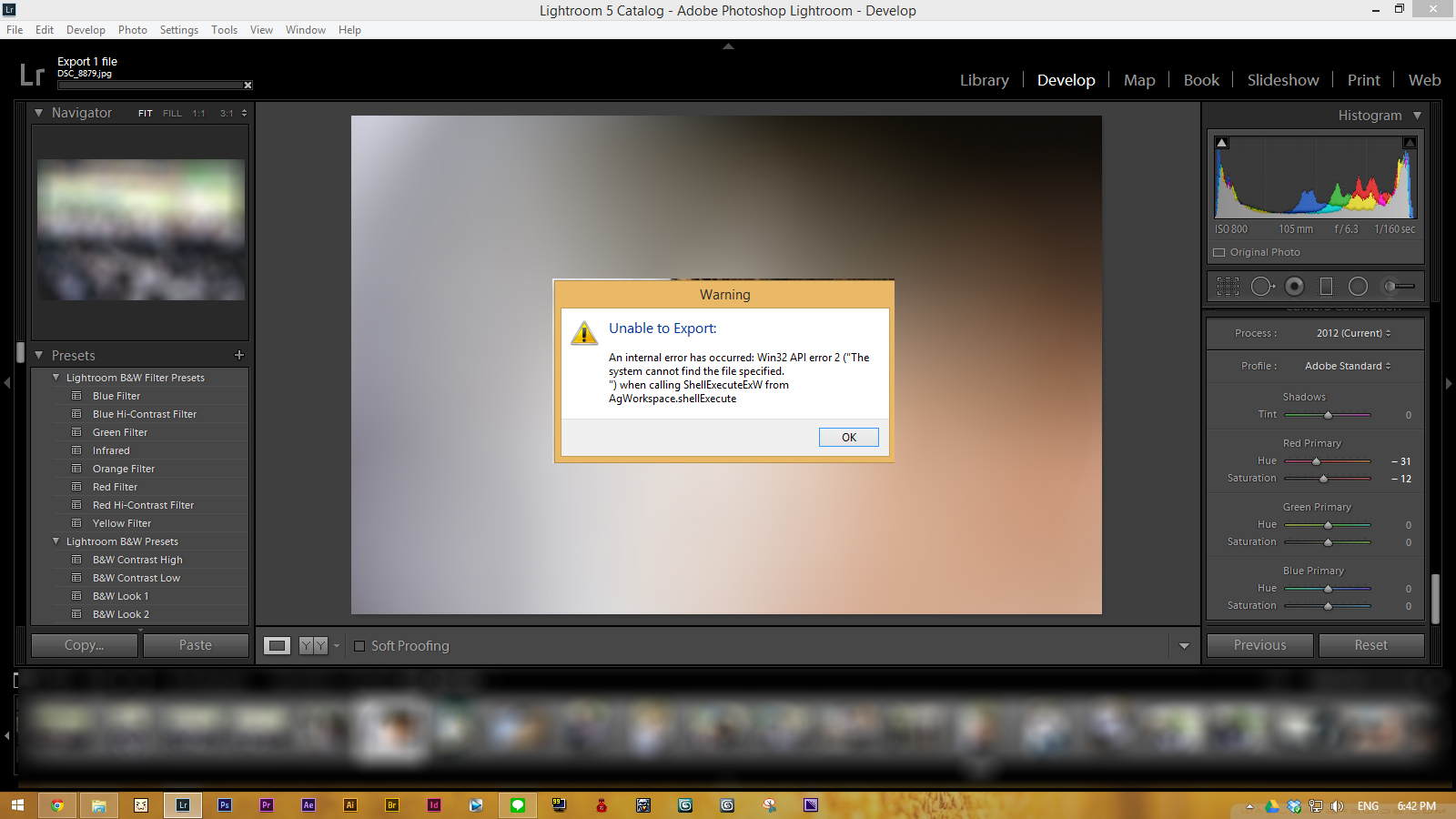Cancel the export progress with the X
This screenshot has height=819, width=1456.
point(248,86)
